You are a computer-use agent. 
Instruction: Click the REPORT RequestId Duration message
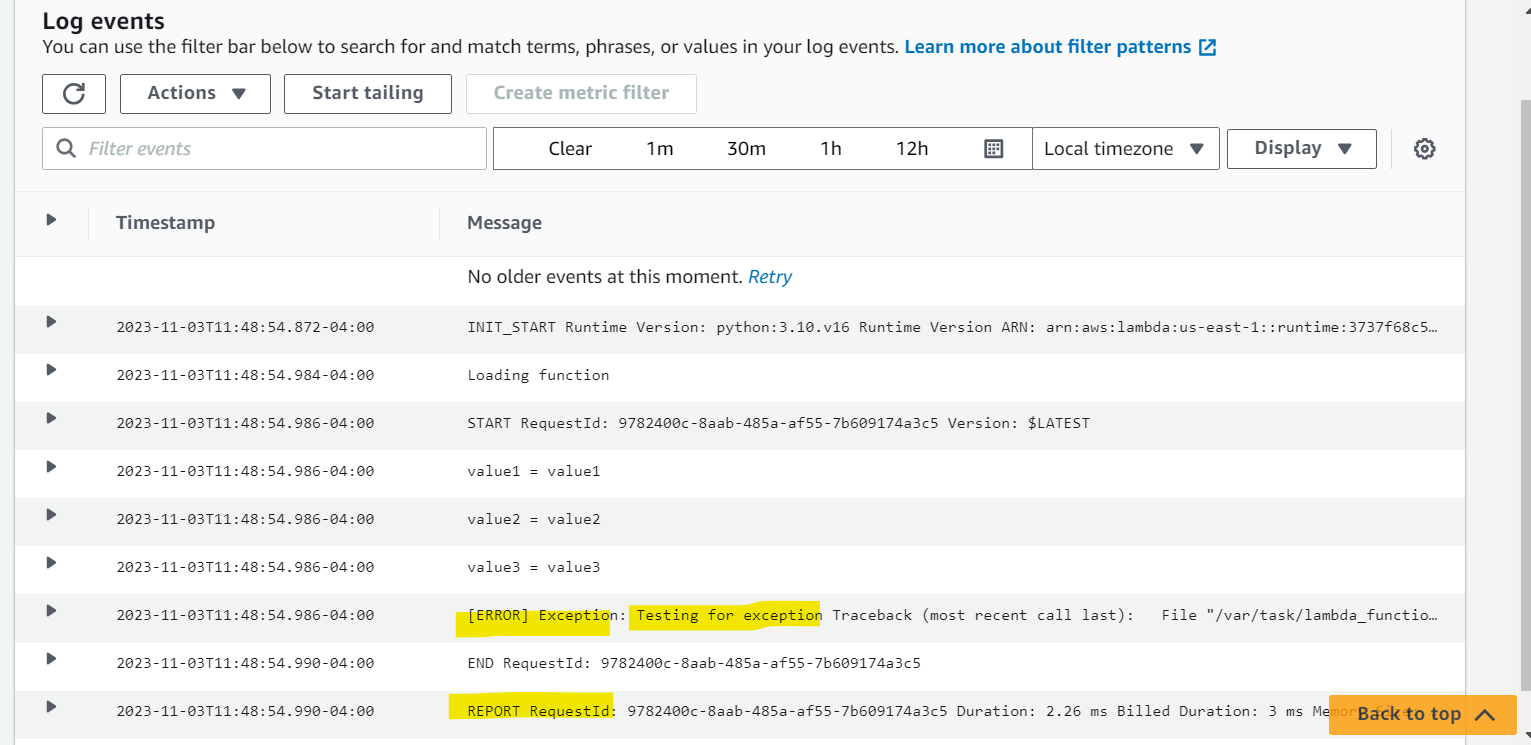(x=952, y=711)
